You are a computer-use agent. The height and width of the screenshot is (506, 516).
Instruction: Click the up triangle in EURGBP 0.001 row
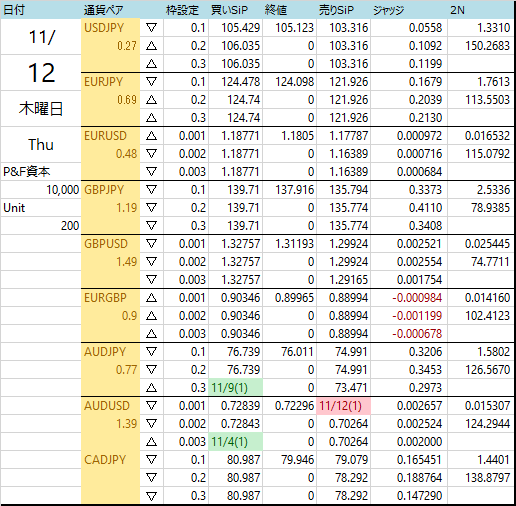click(x=151, y=298)
